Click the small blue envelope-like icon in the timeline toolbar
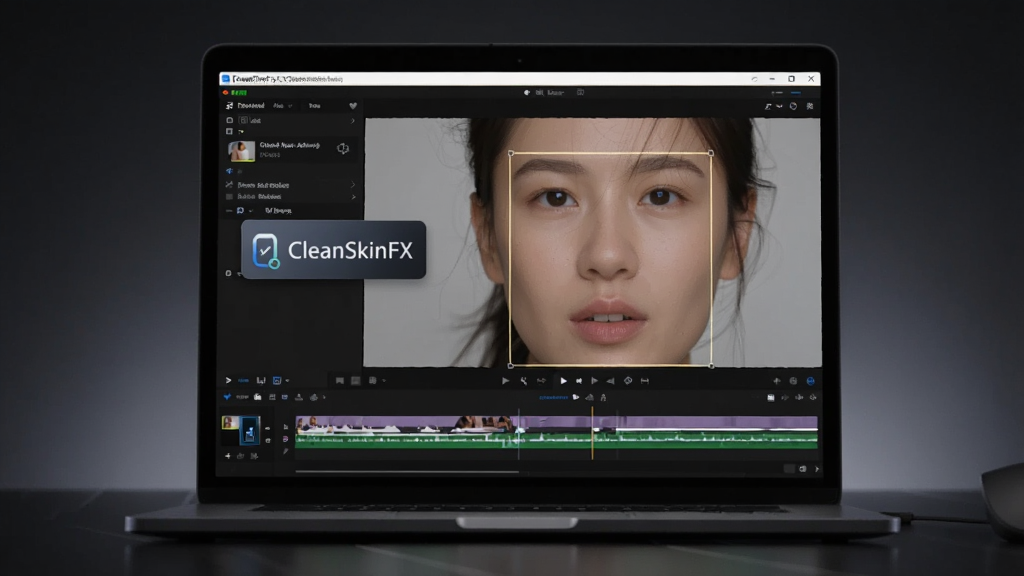The height and width of the screenshot is (576, 1024). pos(285,397)
